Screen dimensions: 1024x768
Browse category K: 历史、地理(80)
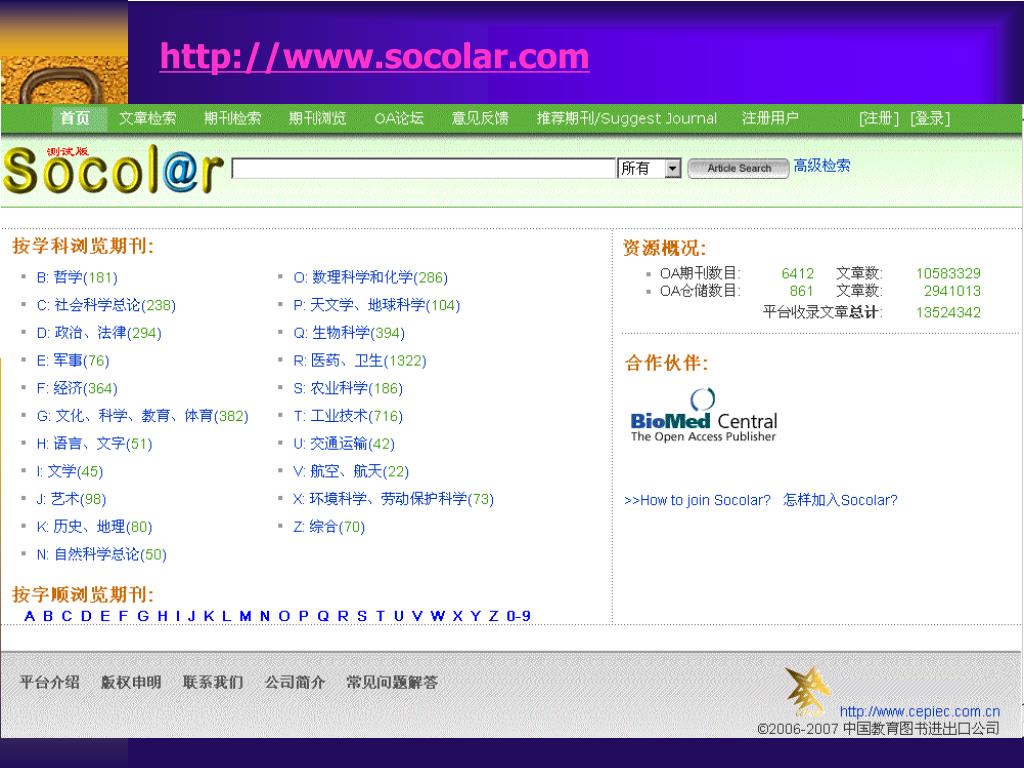pyautogui.click(x=94, y=527)
